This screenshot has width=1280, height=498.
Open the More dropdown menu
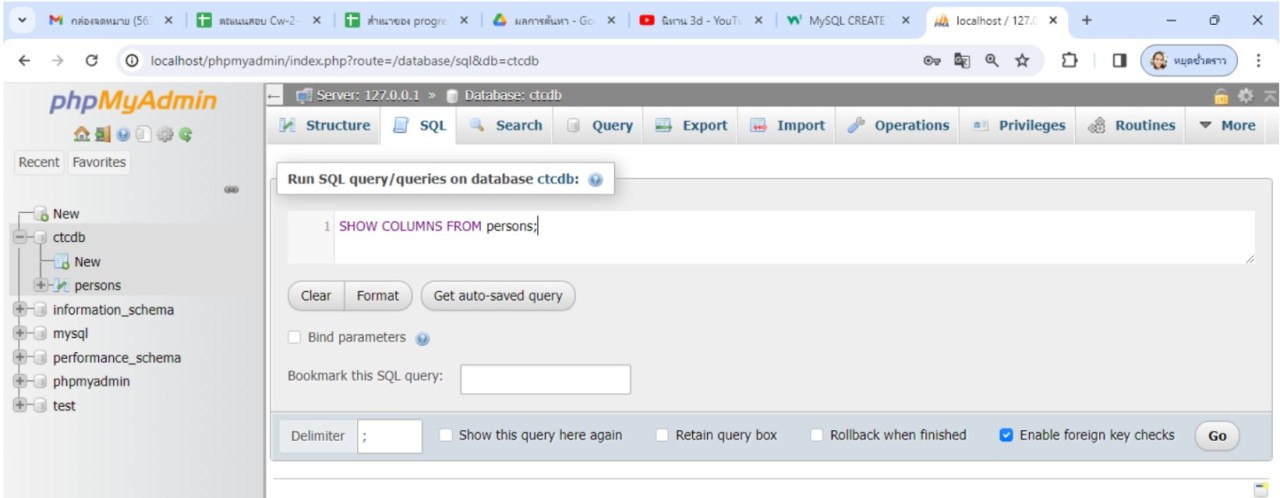coord(1226,126)
